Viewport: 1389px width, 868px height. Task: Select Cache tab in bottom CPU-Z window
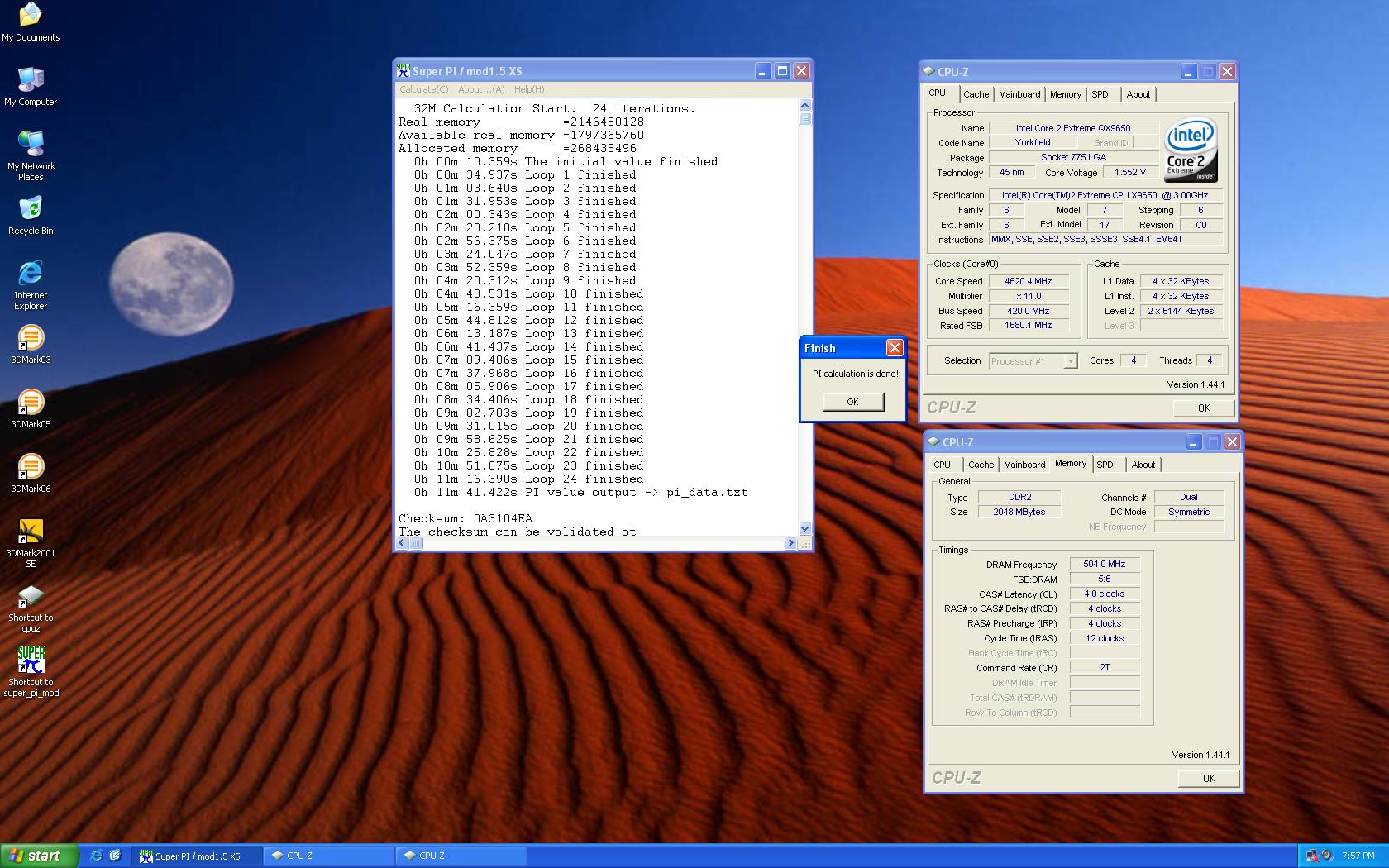tap(981, 465)
